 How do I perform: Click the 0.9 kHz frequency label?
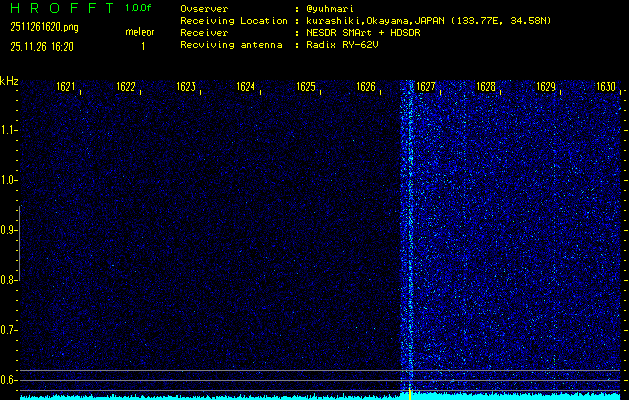click(x=7, y=230)
